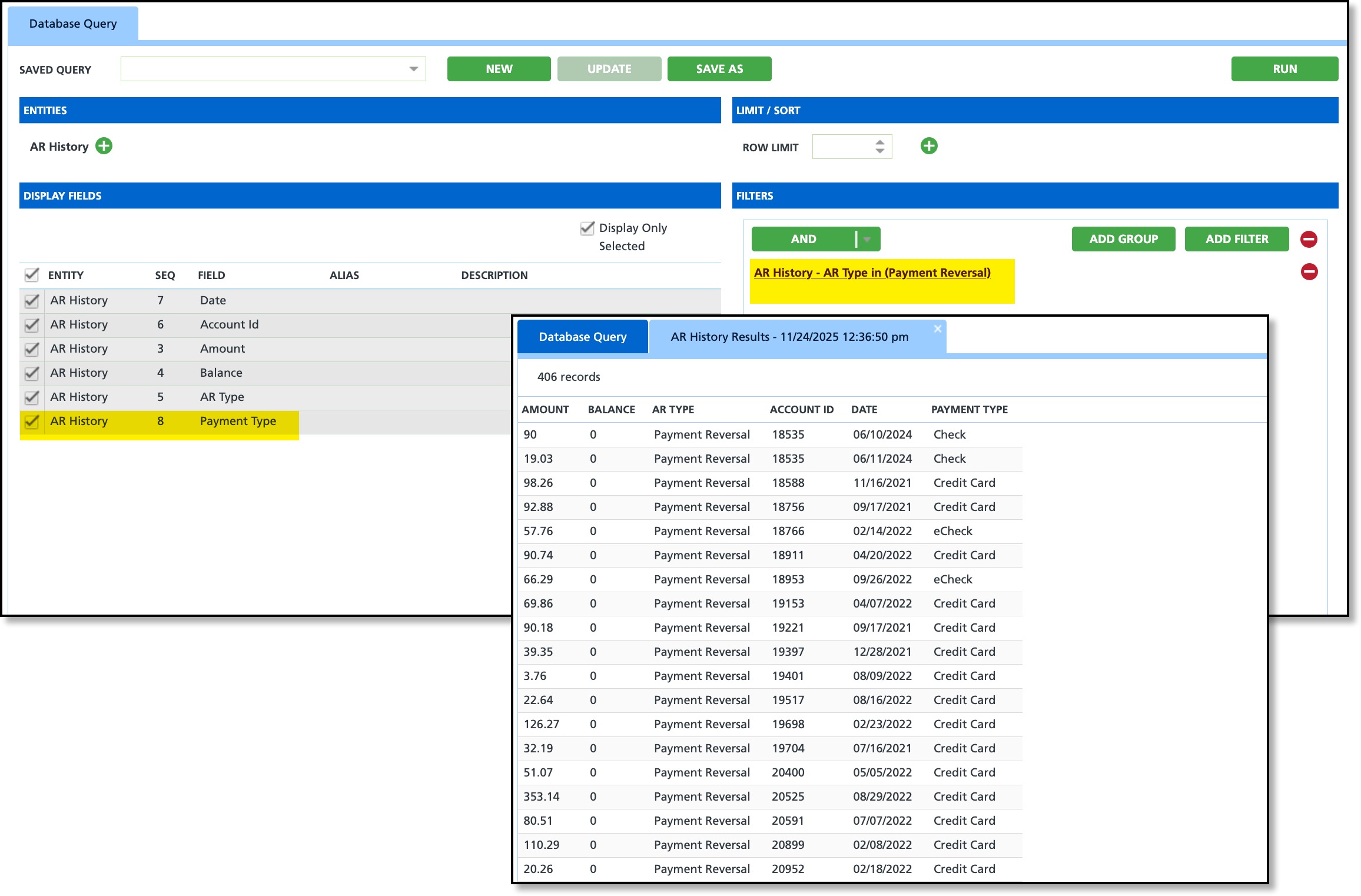Remove filter group with top red minus icon
The width and height of the screenshot is (1361, 896).
point(1309,239)
